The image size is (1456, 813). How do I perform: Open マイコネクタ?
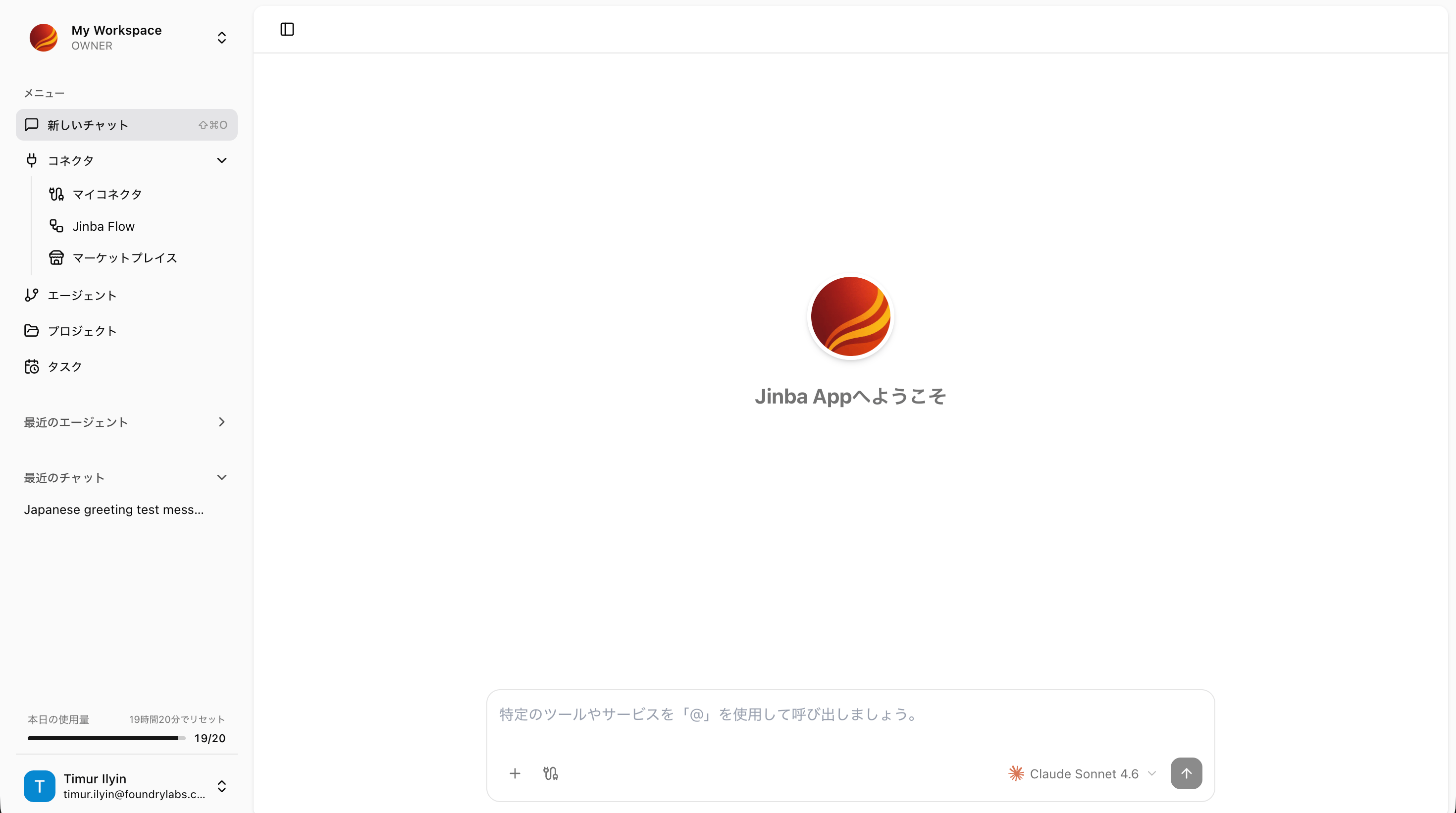(139, 195)
